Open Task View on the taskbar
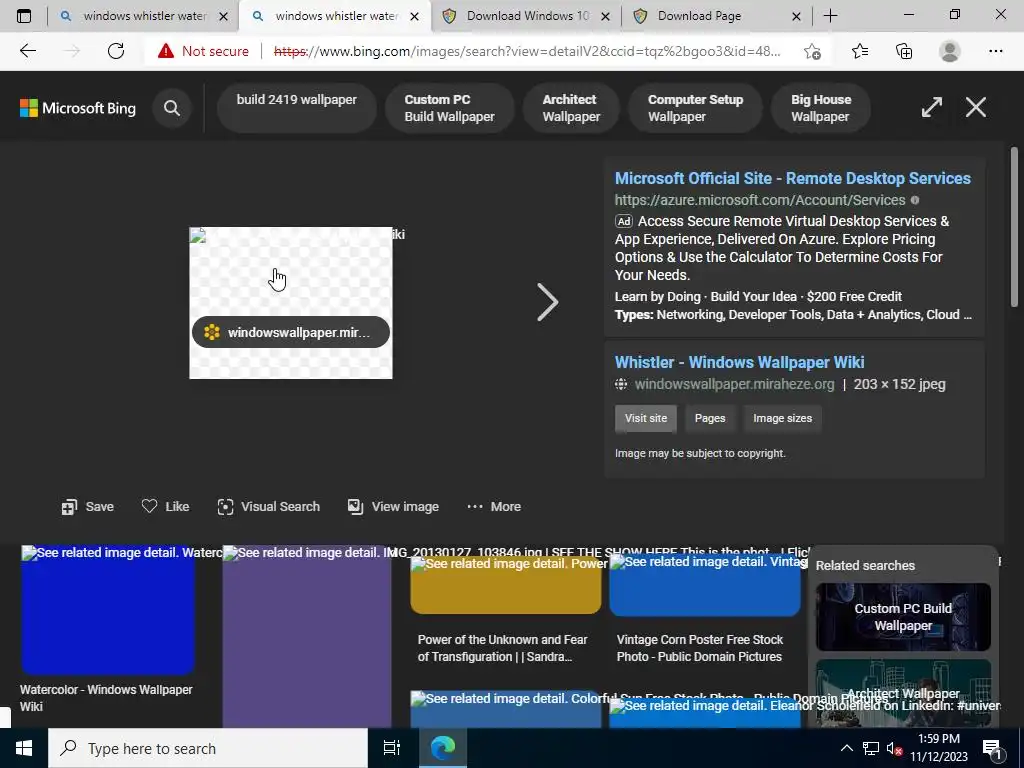Viewport: 1024px width, 768px height. pos(392,748)
